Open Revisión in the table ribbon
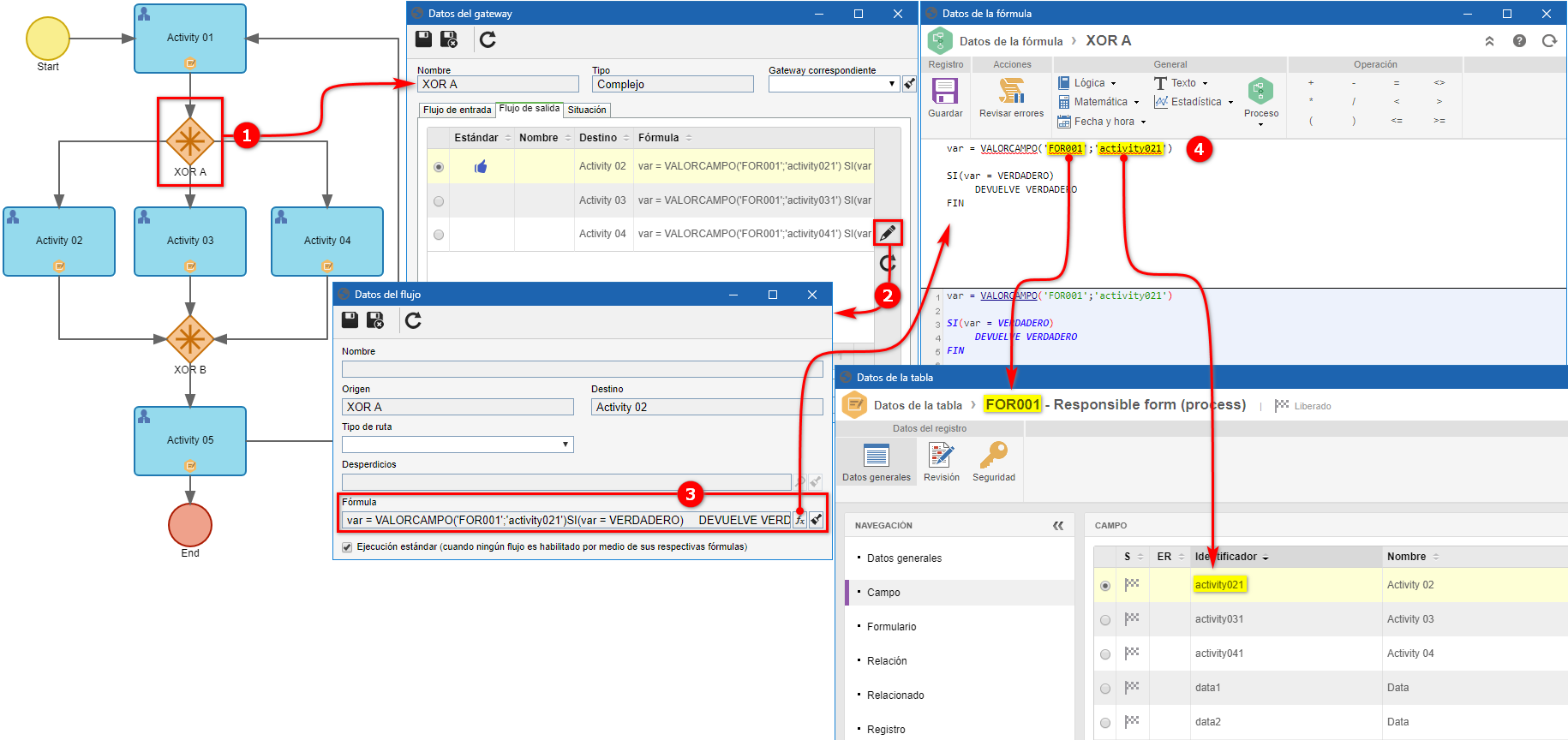 (941, 462)
